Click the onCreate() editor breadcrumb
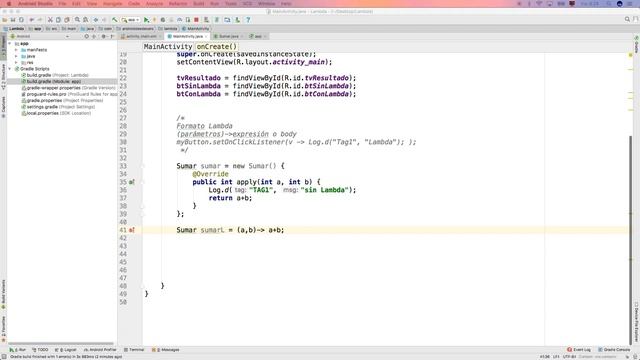The image size is (640, 360). pyautogui.click(x=216, y=47)
